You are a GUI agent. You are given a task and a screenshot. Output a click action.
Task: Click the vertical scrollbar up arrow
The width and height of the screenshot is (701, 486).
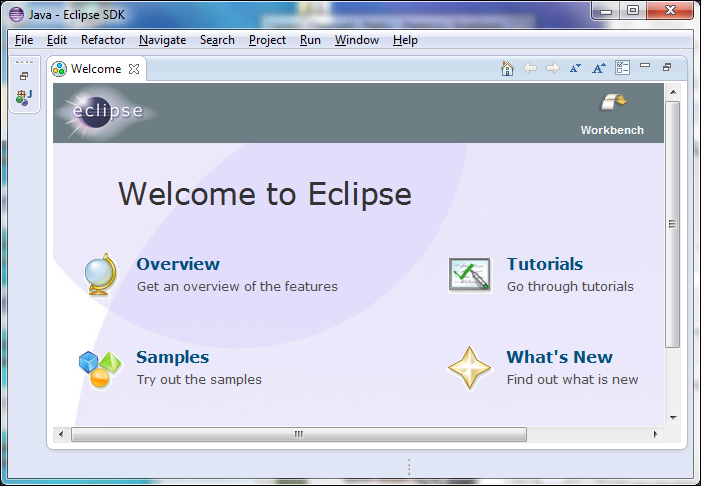[673, 92]
